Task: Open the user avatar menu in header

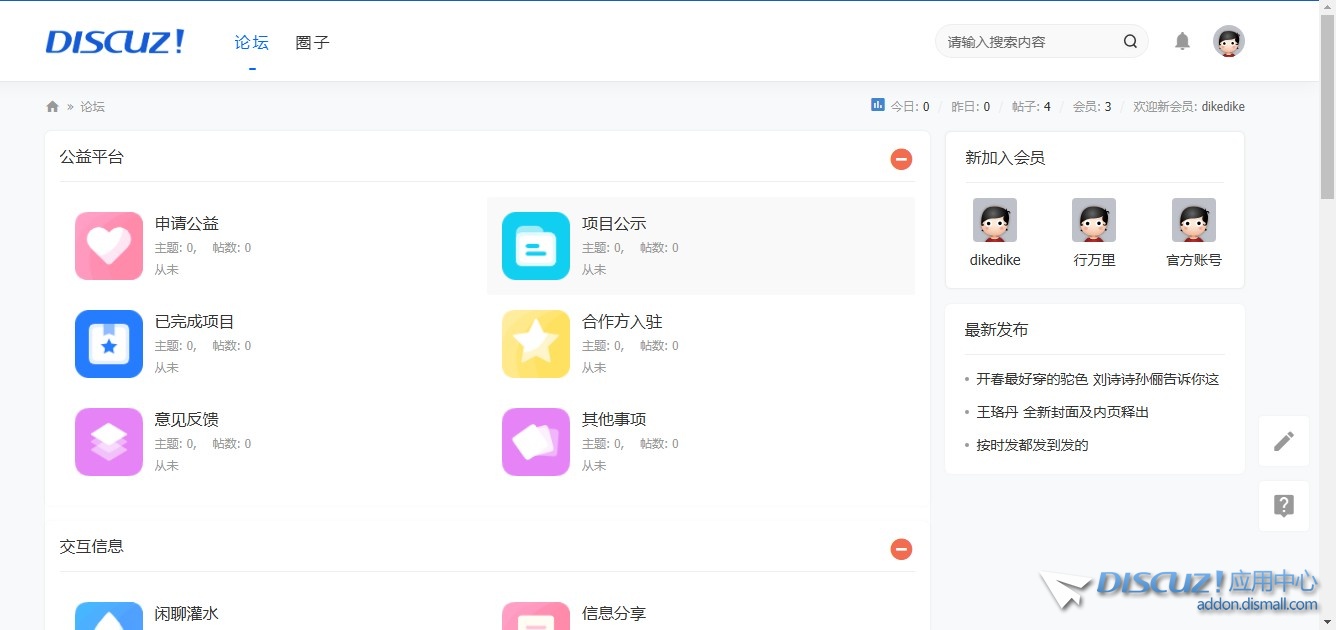Action: pyautogui.click(x=1228, y=41)
